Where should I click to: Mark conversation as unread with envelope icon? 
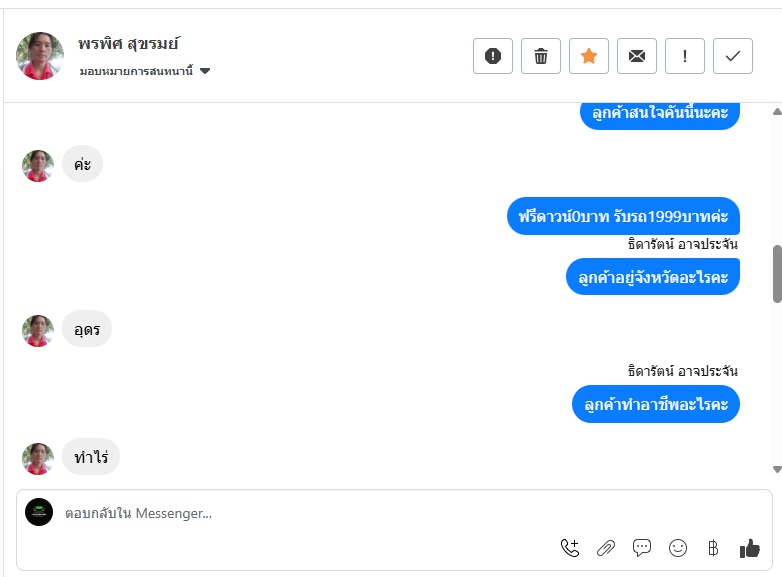coord(637,56)
